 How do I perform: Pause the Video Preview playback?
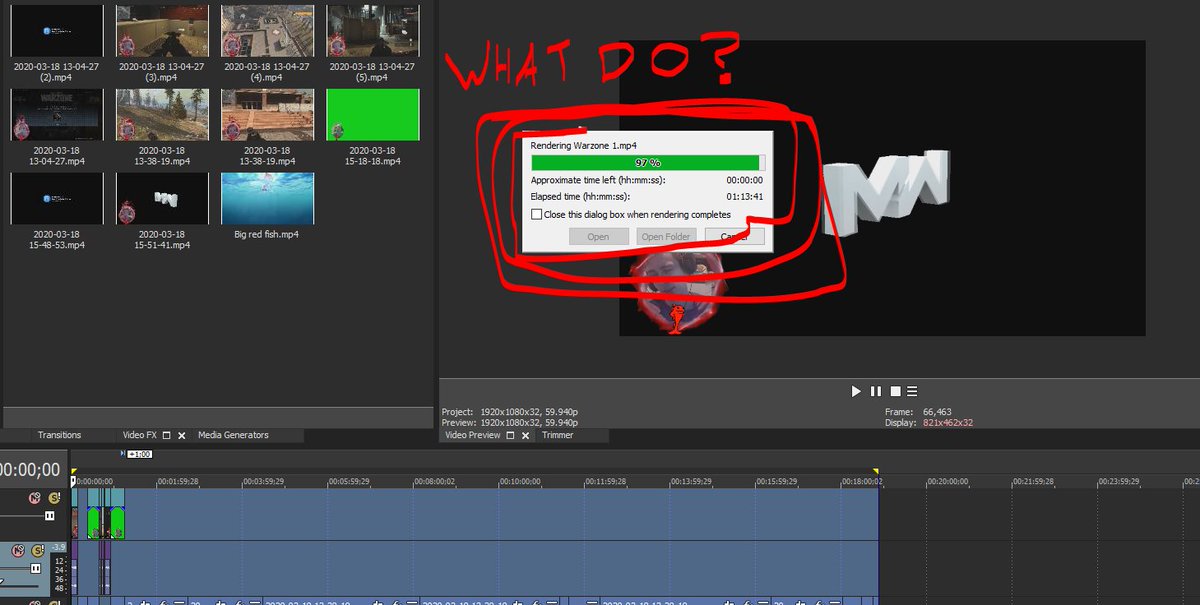click(876, 391)
